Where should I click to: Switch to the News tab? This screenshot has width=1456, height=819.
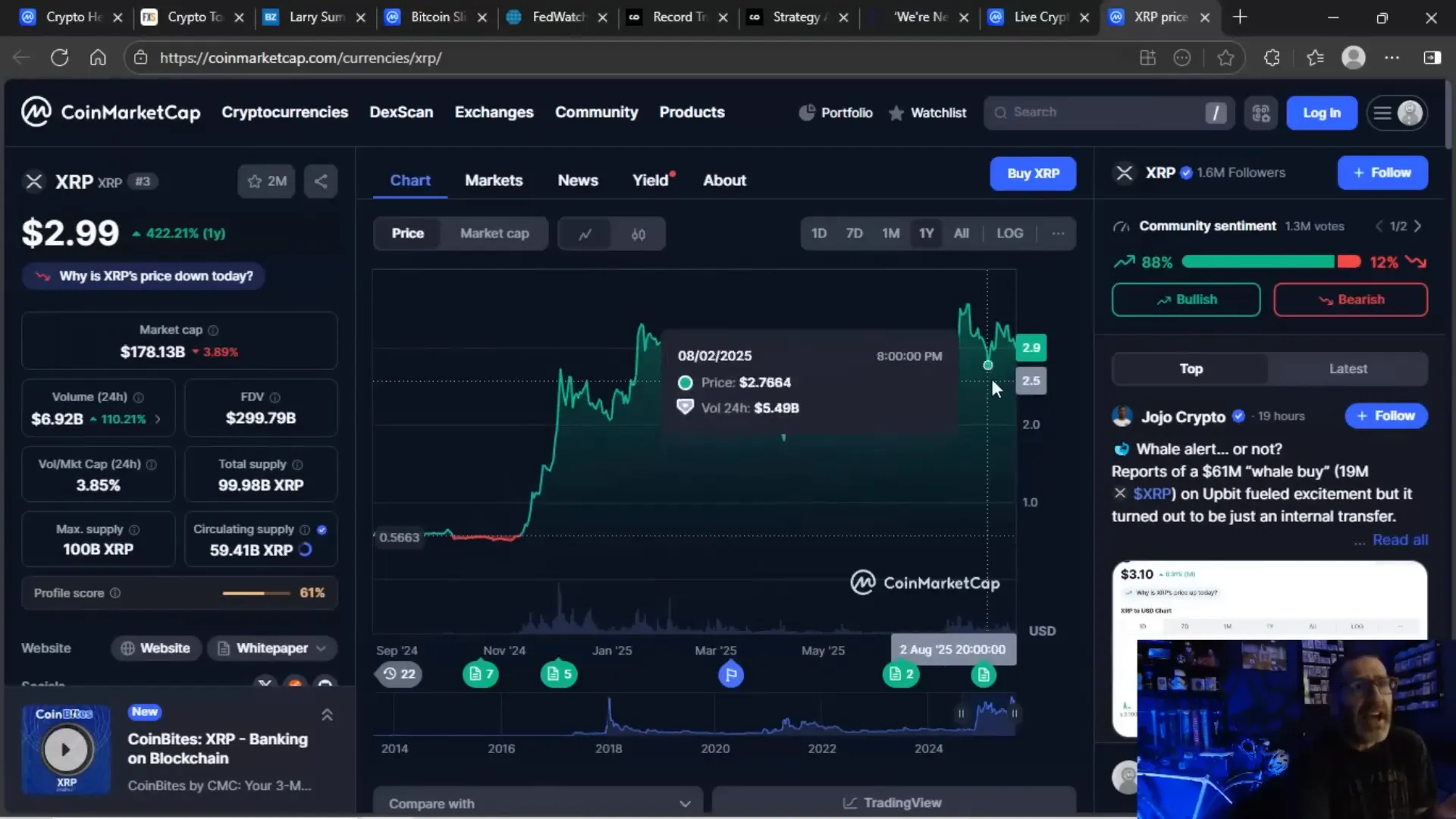578,180
